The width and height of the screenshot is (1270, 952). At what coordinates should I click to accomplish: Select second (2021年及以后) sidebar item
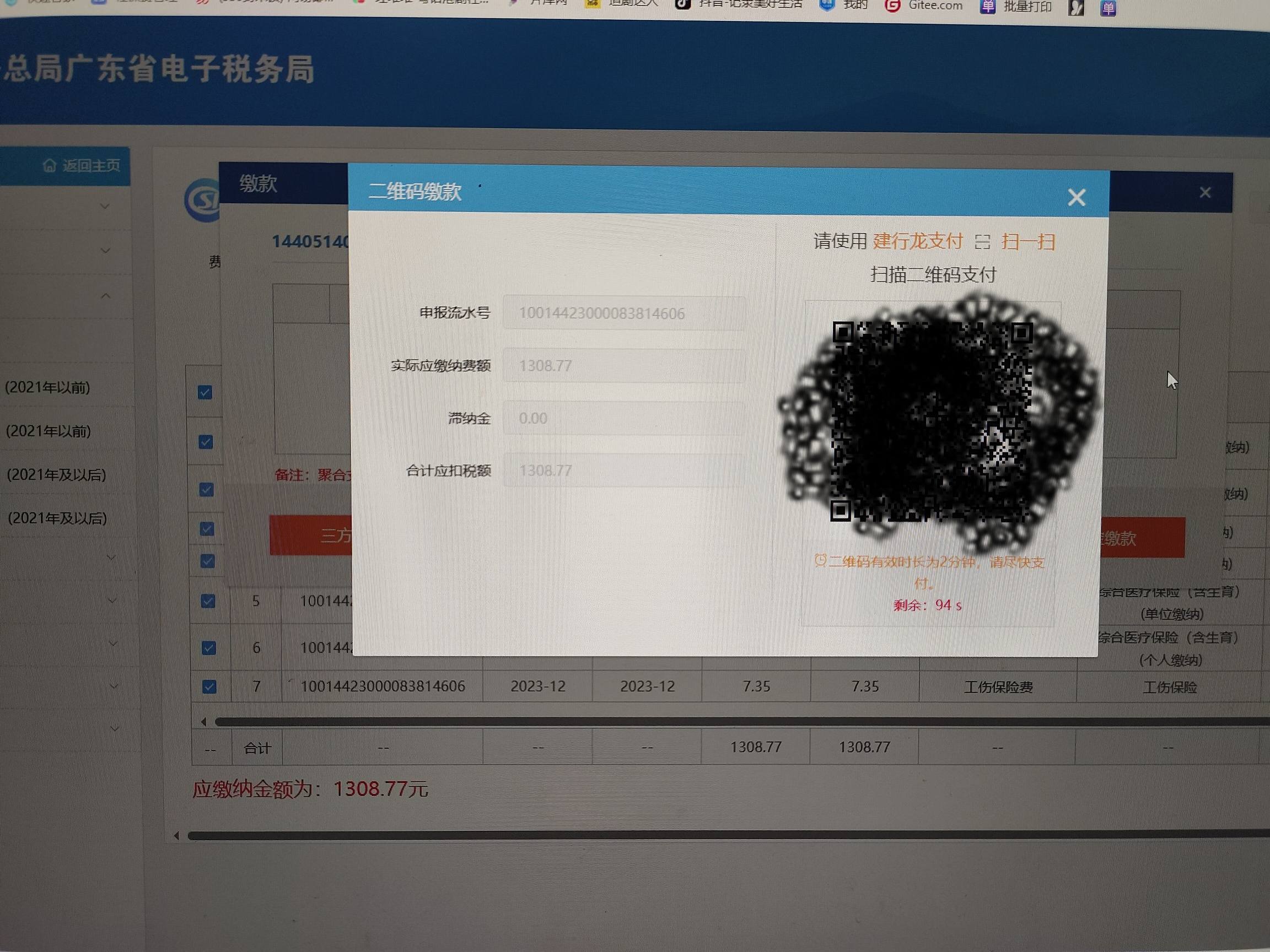pos(57,518)
